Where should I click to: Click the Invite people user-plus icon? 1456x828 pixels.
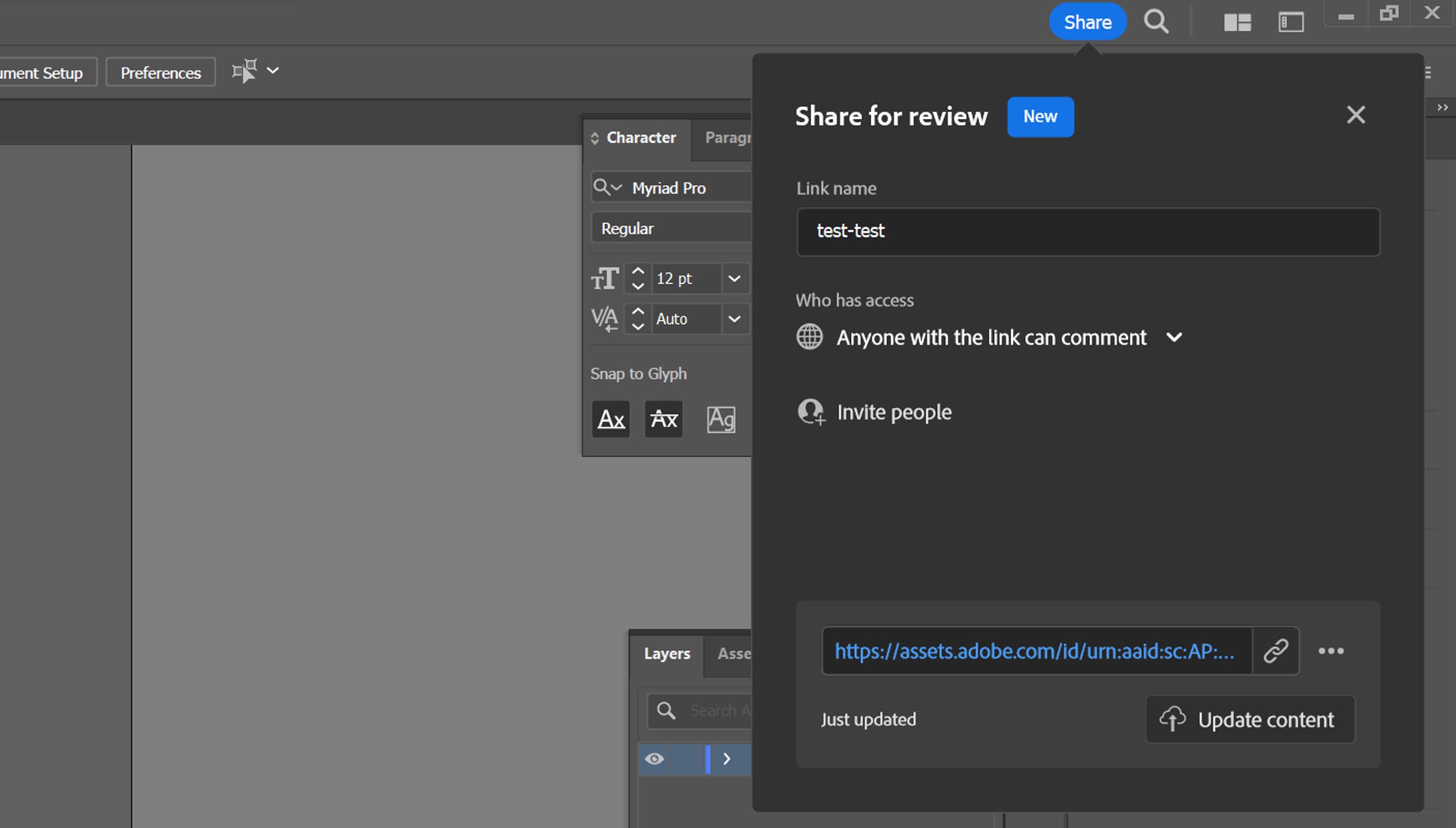(x=810, y=411)
